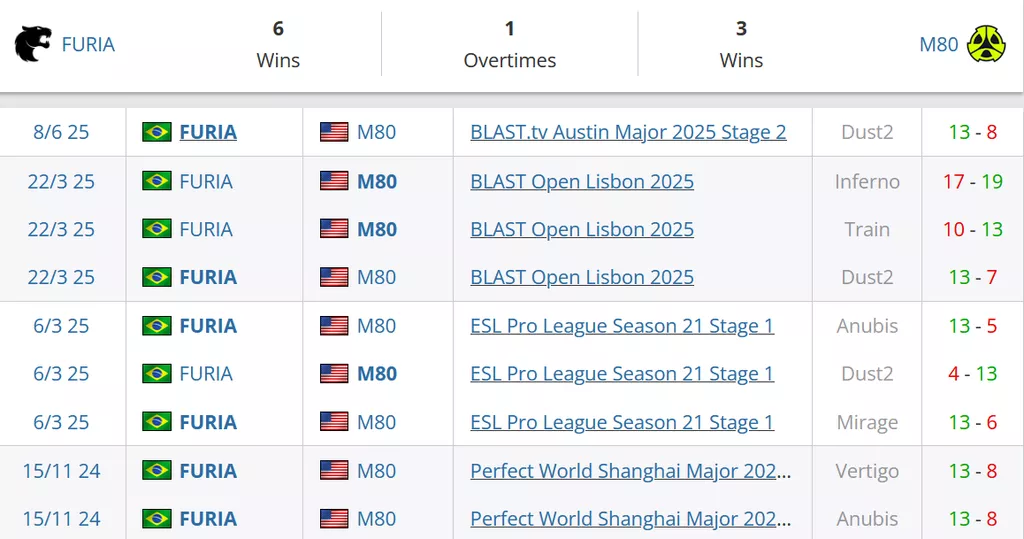This screenshot has height=539, width=1024.
Task: Click USA flag in Shanghai Anubis row
Action: tap(334, 519)
